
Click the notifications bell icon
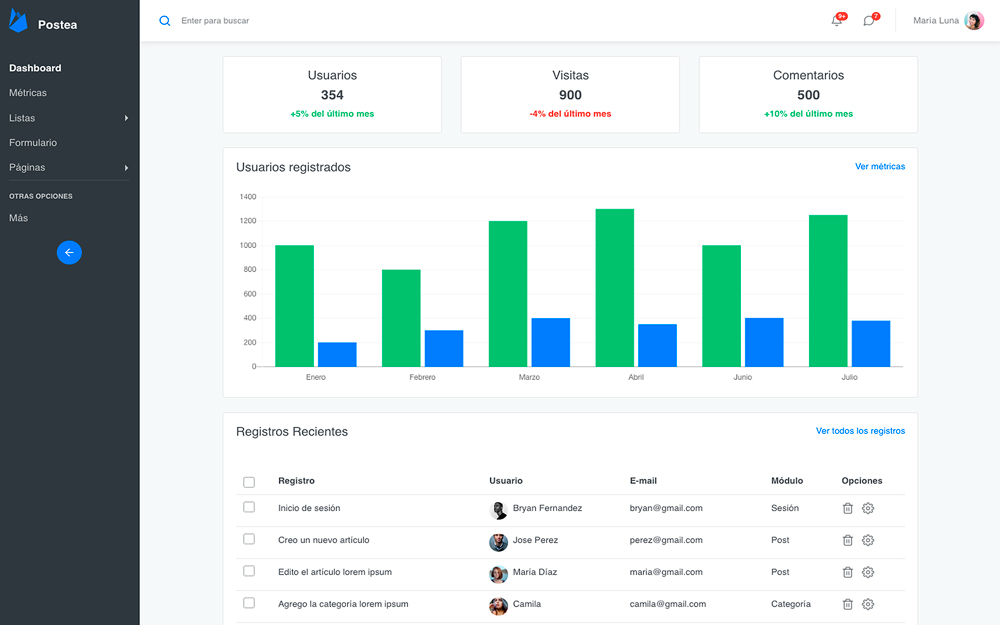pyautogui.click(x=837, y=21)
